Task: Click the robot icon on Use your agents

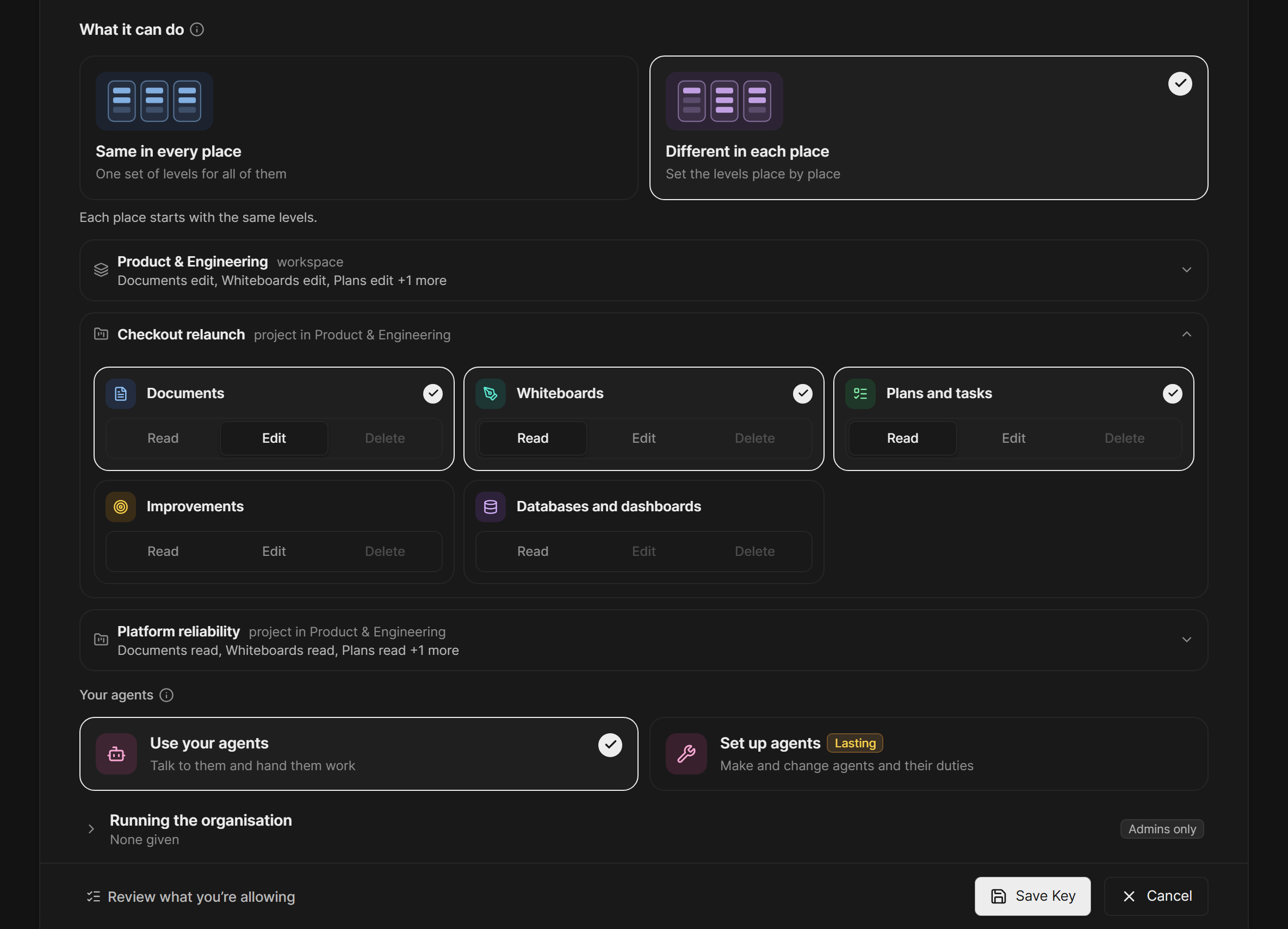Action: (x=116, y=754)
